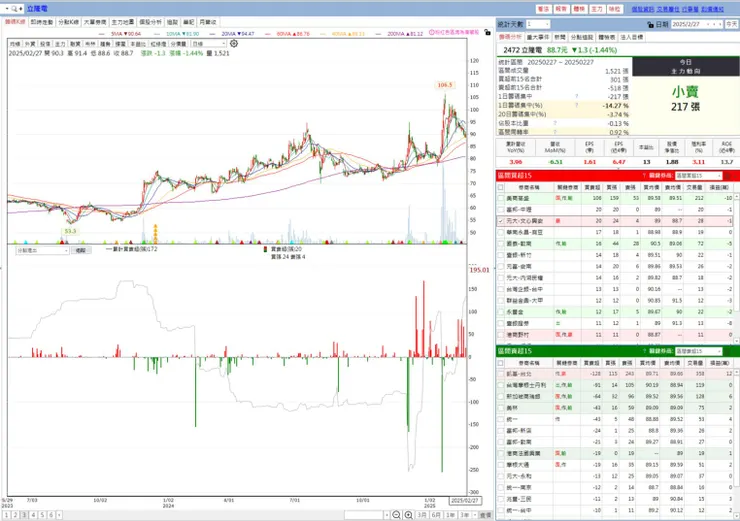Open the dropdown arrow left of search icon
The height and width of the screenshot is (521, 740).
coord(7,8)
